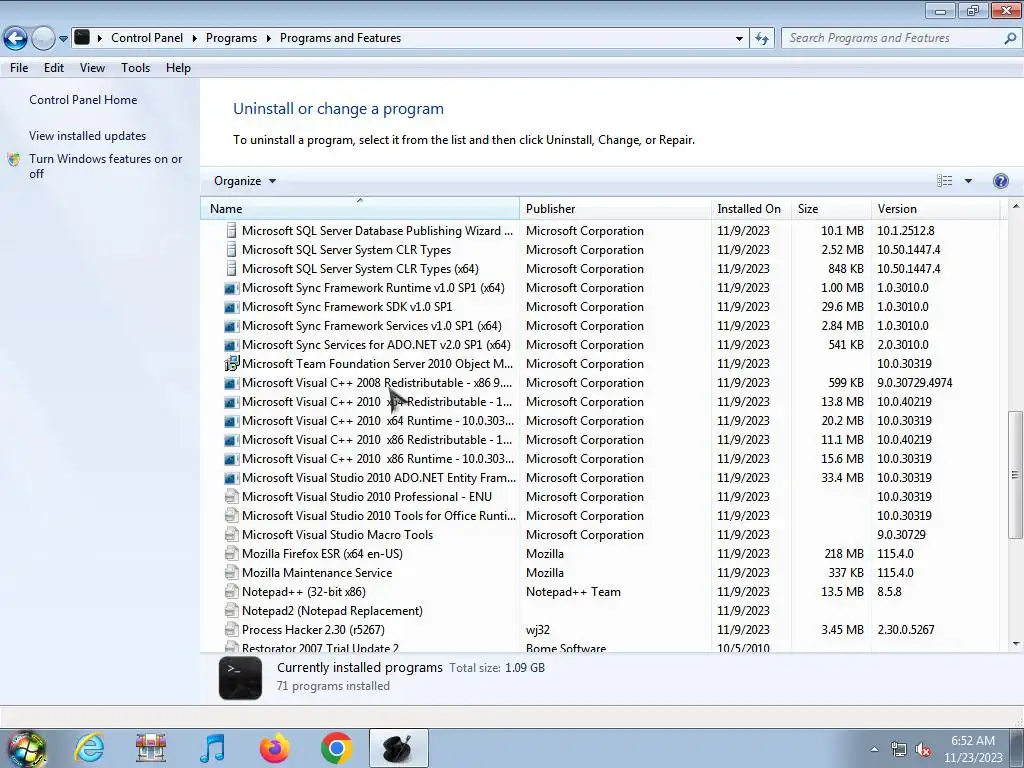Image resolution: width=1024 pixels, height=768 pixels.
Task: Click the Back navigation arrow button
Action: click(16, 38)
